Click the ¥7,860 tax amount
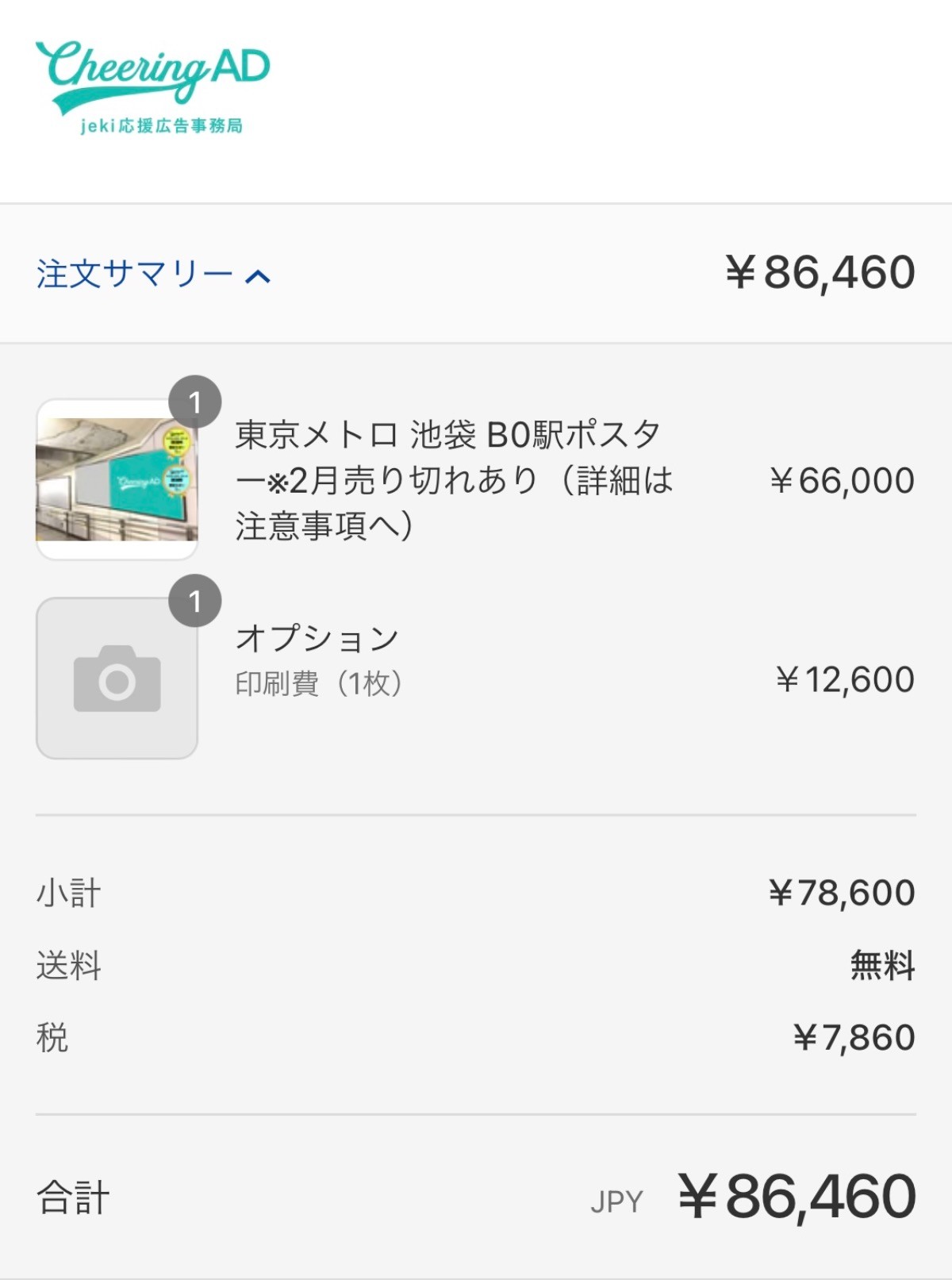The height and width of the screenshot is (1280, 952). [854, 1038]
